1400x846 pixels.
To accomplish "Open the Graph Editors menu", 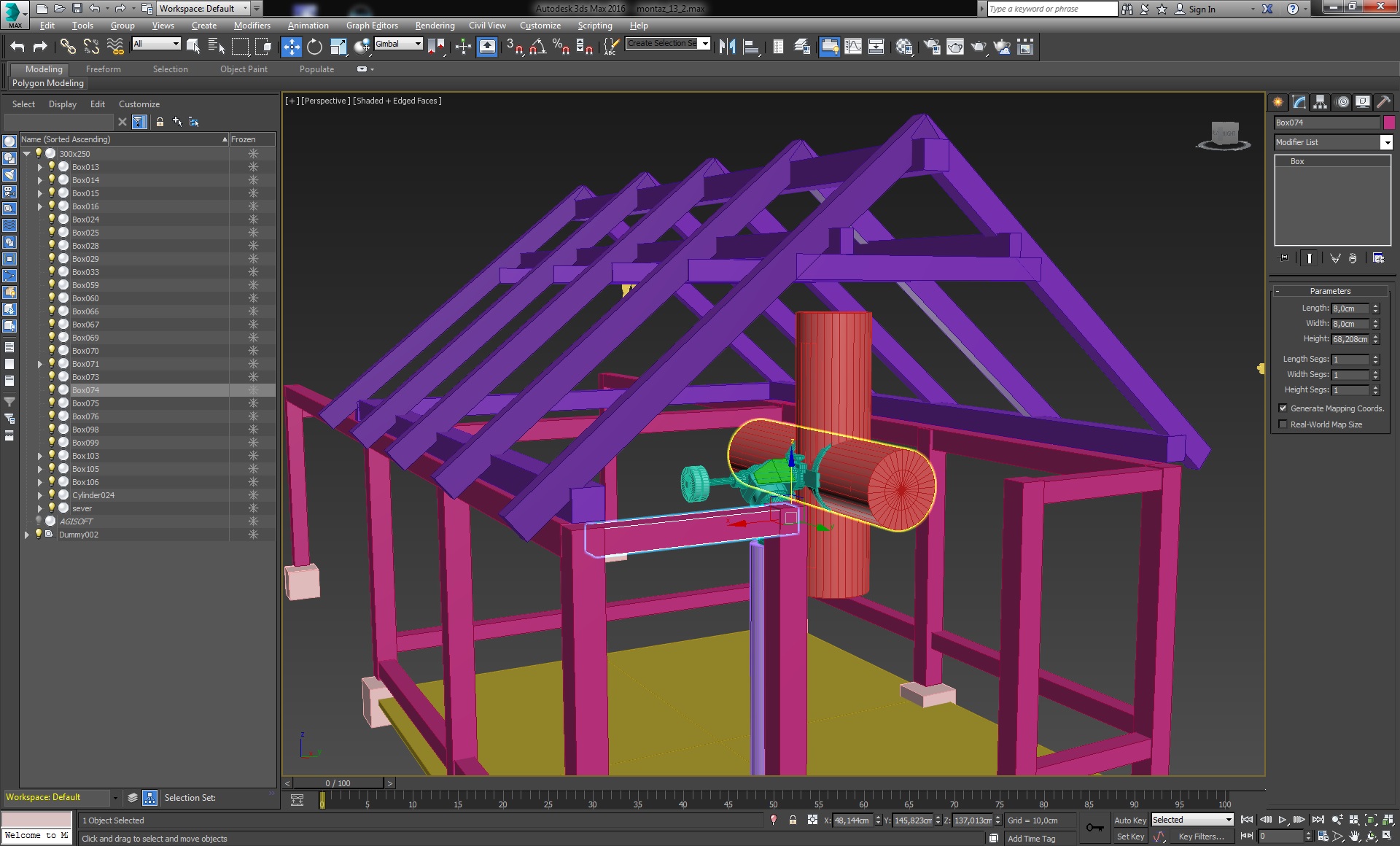I will click(372, 26).
